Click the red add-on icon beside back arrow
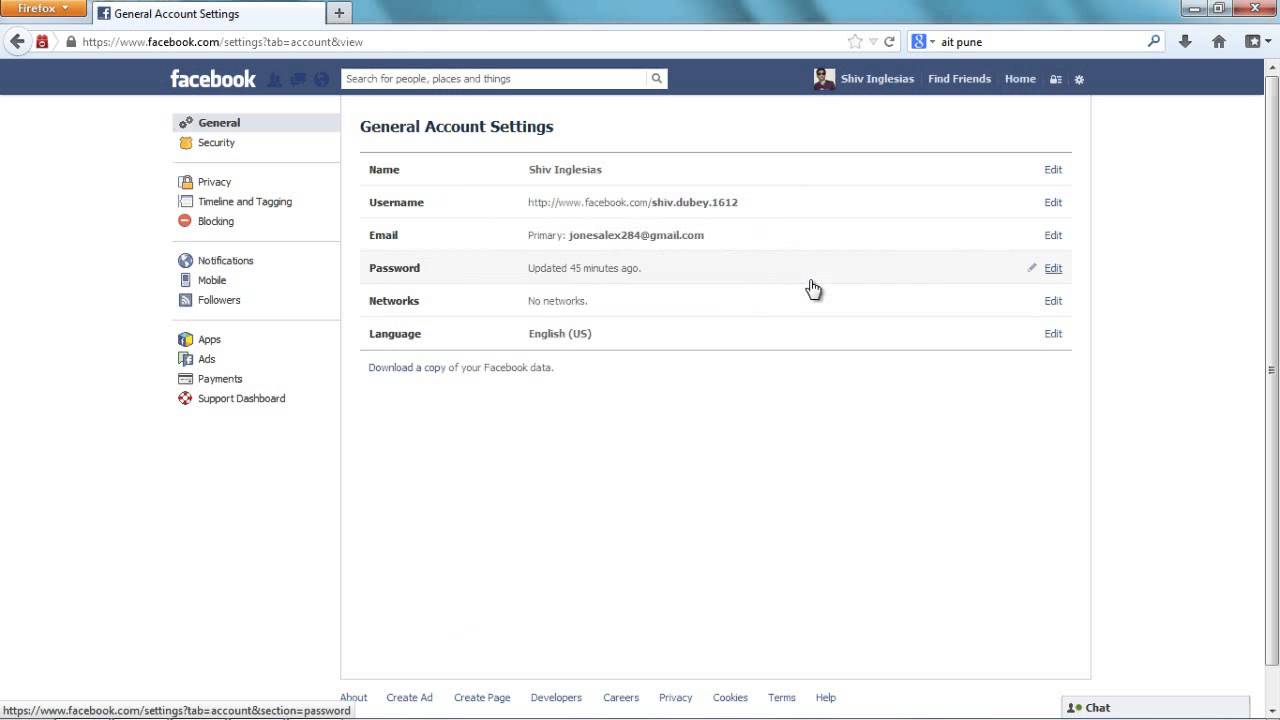The width and height of the screenshot is (1280, 720). pos(42,42)
